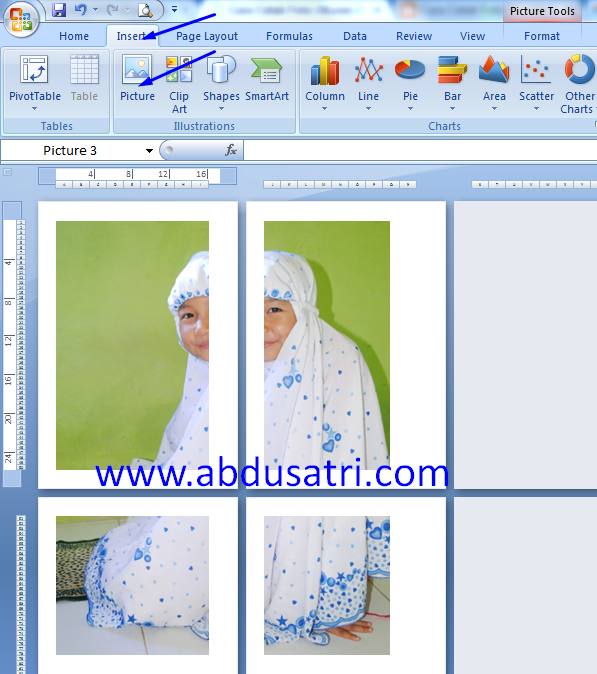Open the Name Box dropdown arrow
Viewport: 597px width, 674px height.
pyautogui.click(x=149, y=151)
